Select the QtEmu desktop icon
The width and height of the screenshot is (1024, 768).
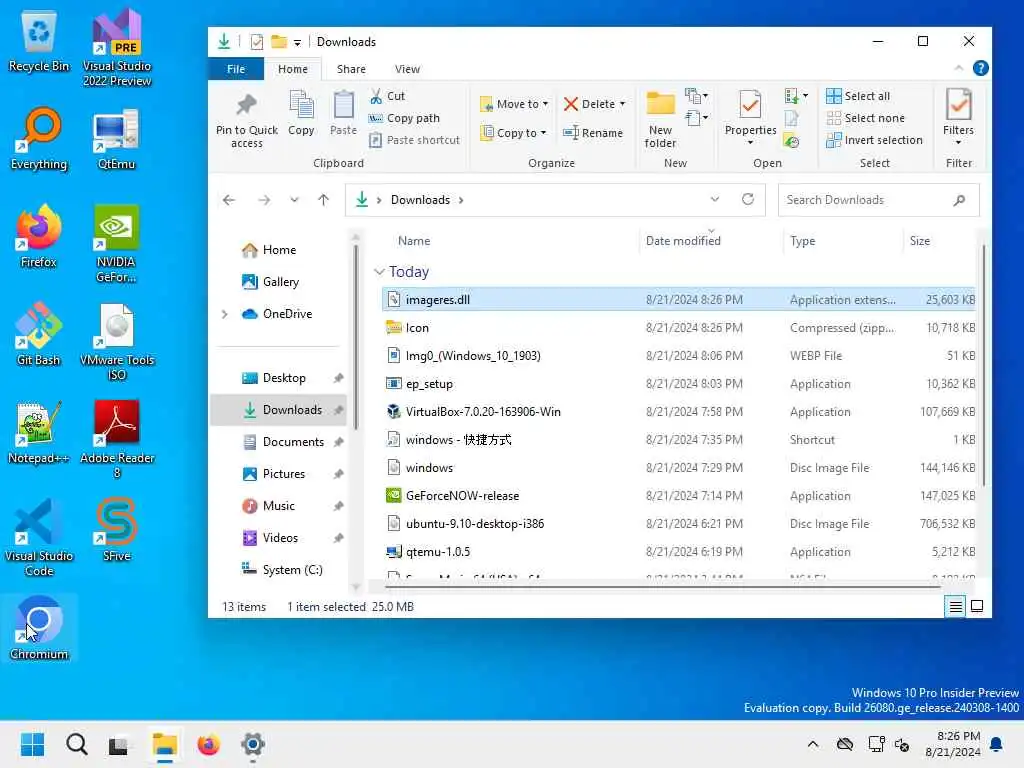[116, 138]
